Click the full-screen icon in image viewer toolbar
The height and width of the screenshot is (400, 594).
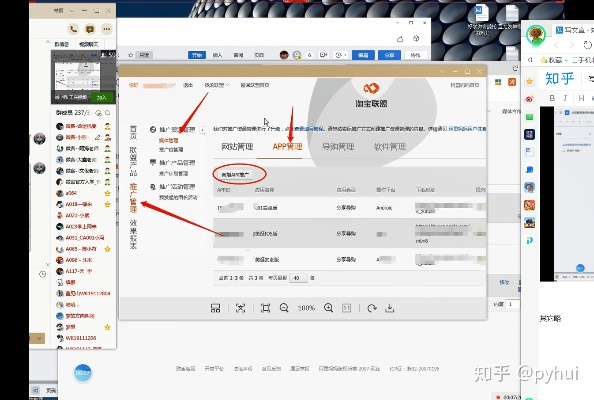point(241,308)
